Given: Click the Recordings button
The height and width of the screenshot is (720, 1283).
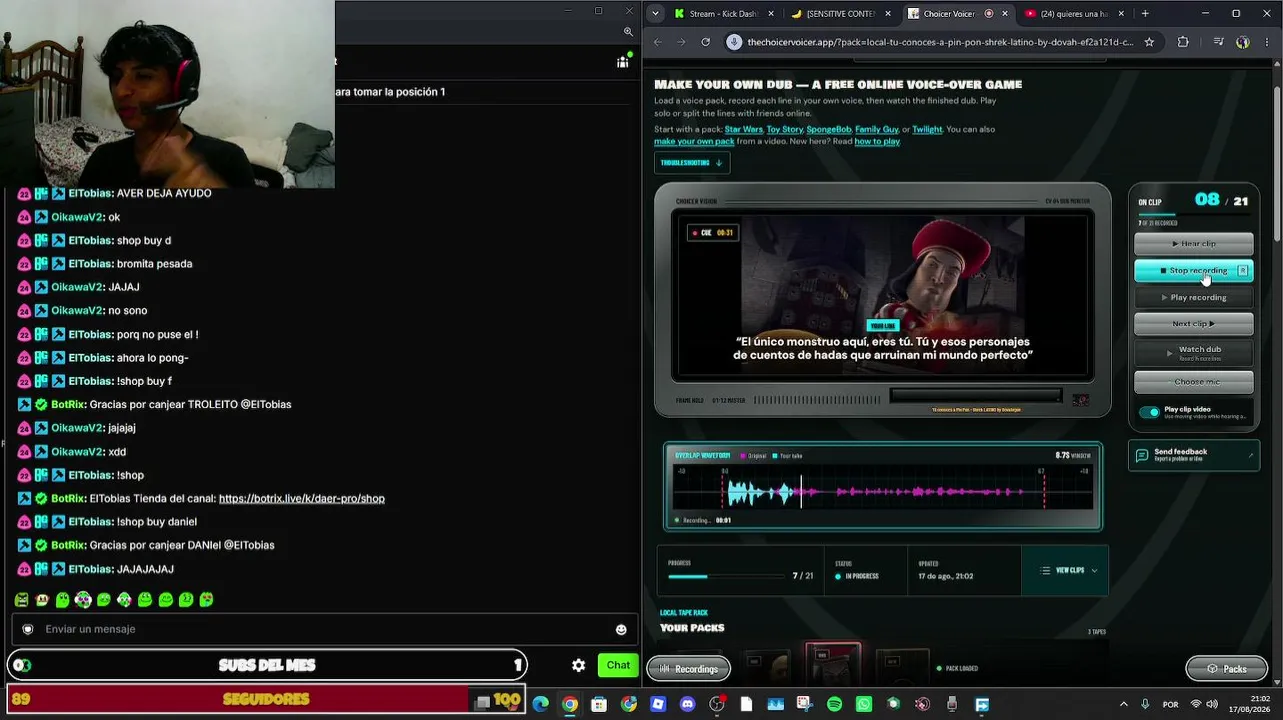Looking at the screenshot, I should point(689,669).
